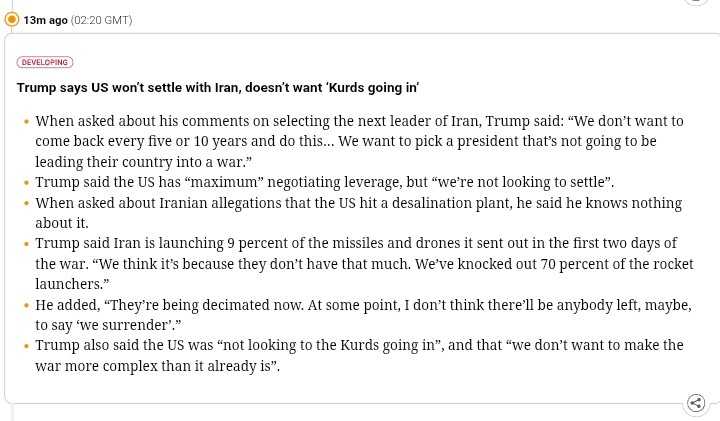720x421 pixels.
Task: Click the share icon on the post
Action: pos(696,403)
